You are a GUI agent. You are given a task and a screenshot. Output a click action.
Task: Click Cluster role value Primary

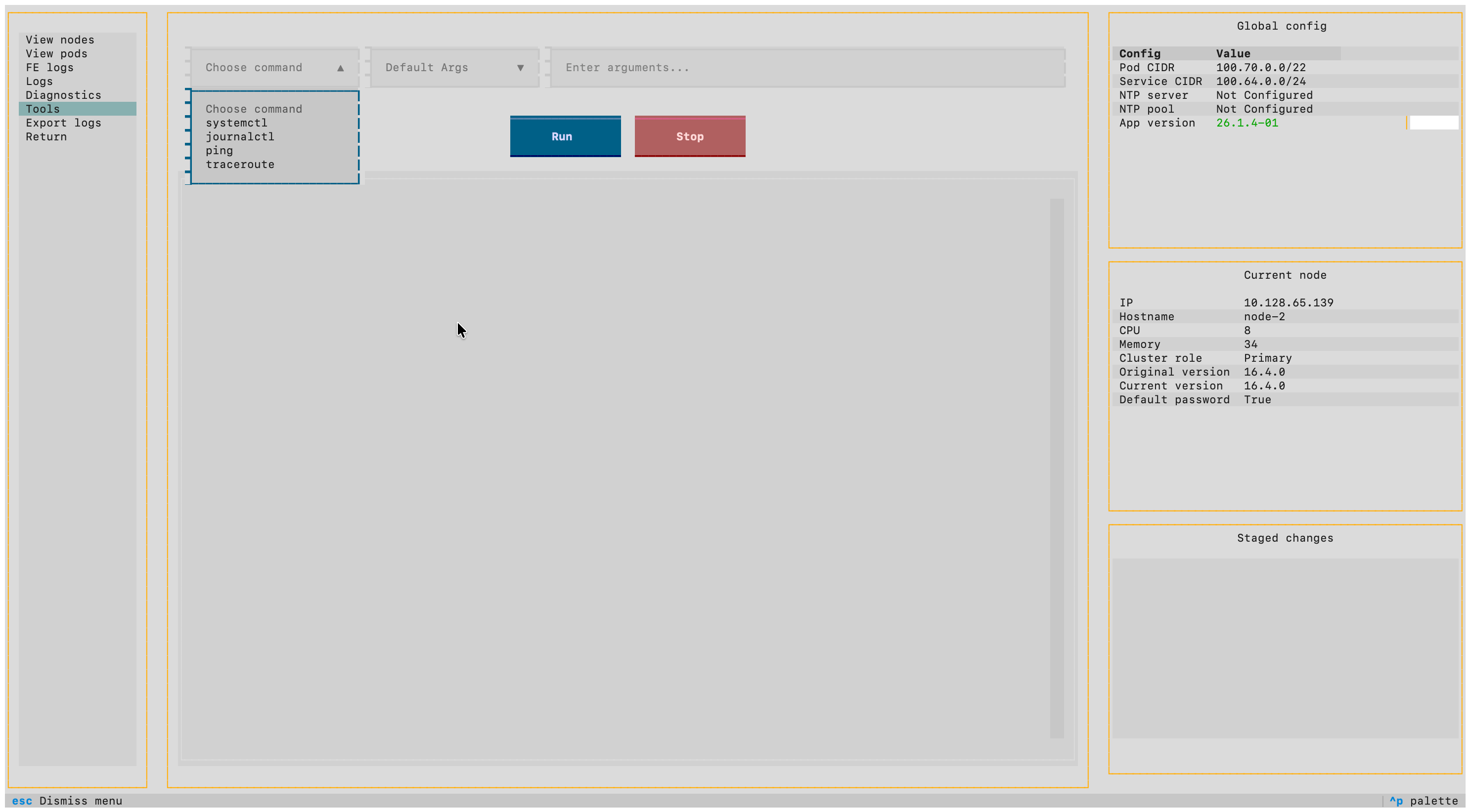point(1267,358)
